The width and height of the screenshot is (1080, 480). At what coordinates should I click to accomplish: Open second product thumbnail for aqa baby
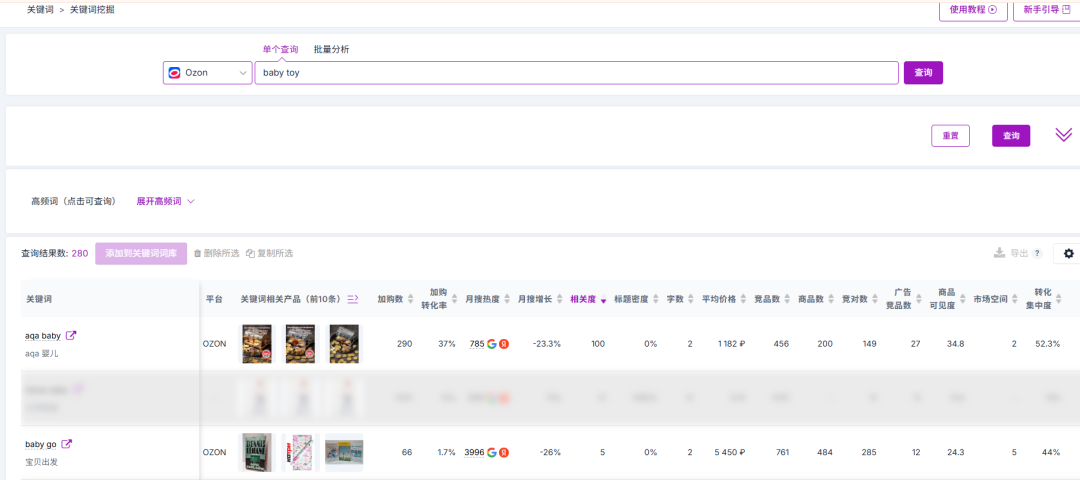300,344
